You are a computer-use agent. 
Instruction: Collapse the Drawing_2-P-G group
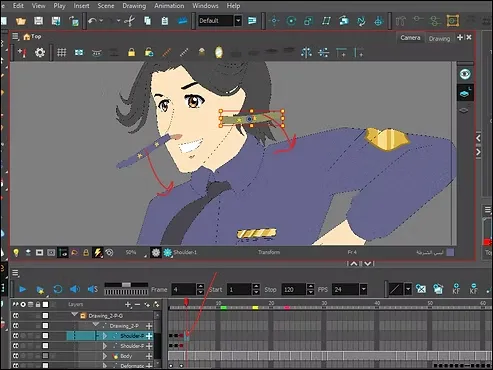tap(74, 315)
